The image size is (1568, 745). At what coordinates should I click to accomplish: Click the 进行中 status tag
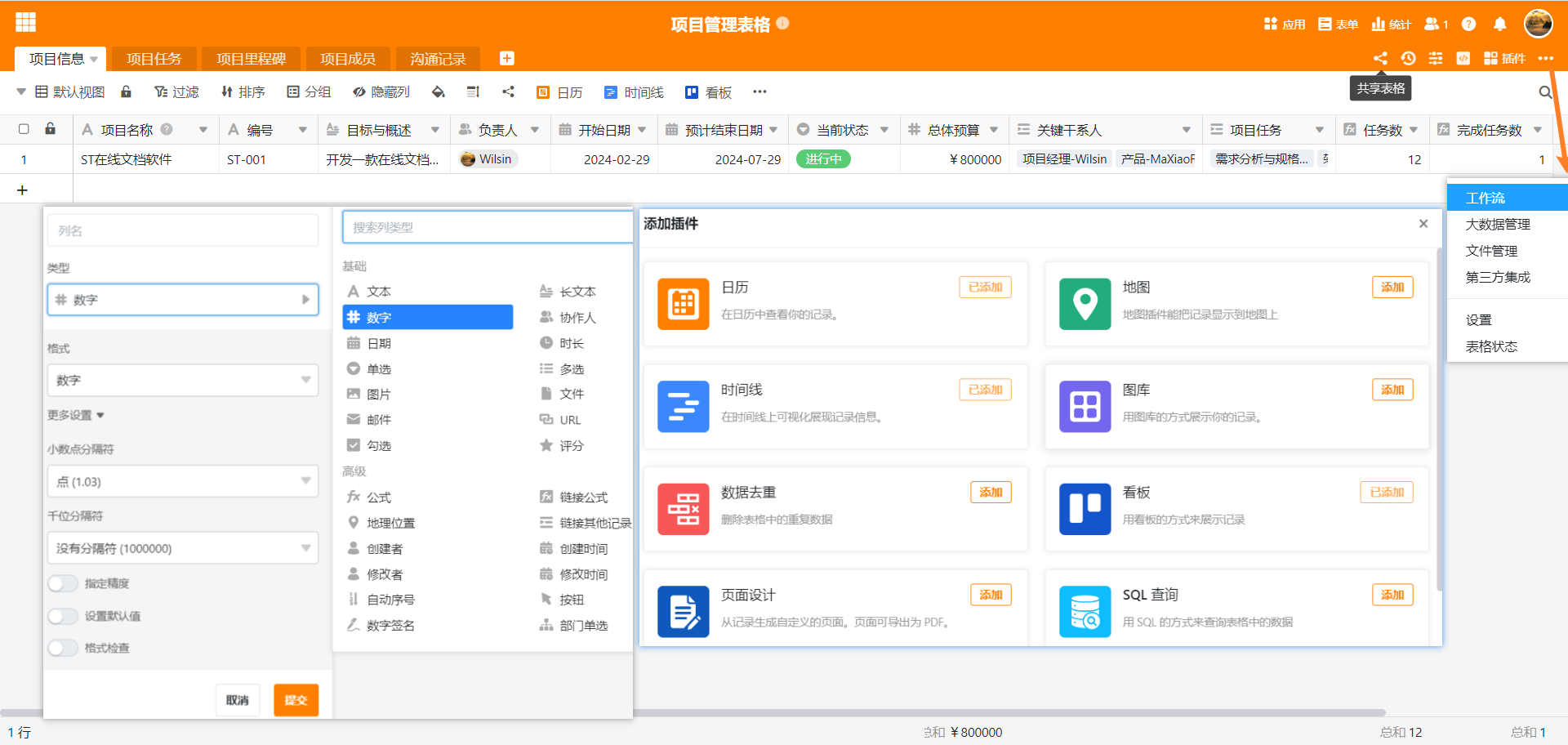point(823,159)
